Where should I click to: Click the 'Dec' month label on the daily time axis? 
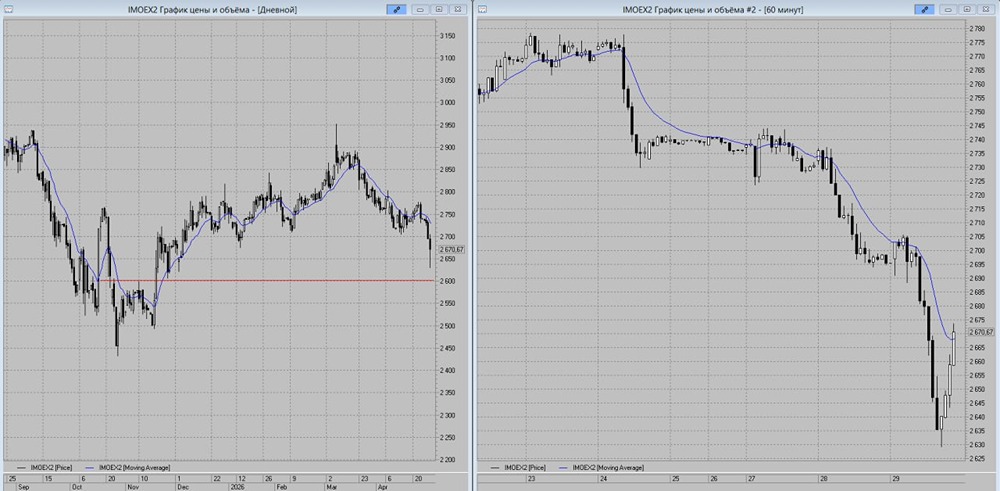(x=182, y=486)
